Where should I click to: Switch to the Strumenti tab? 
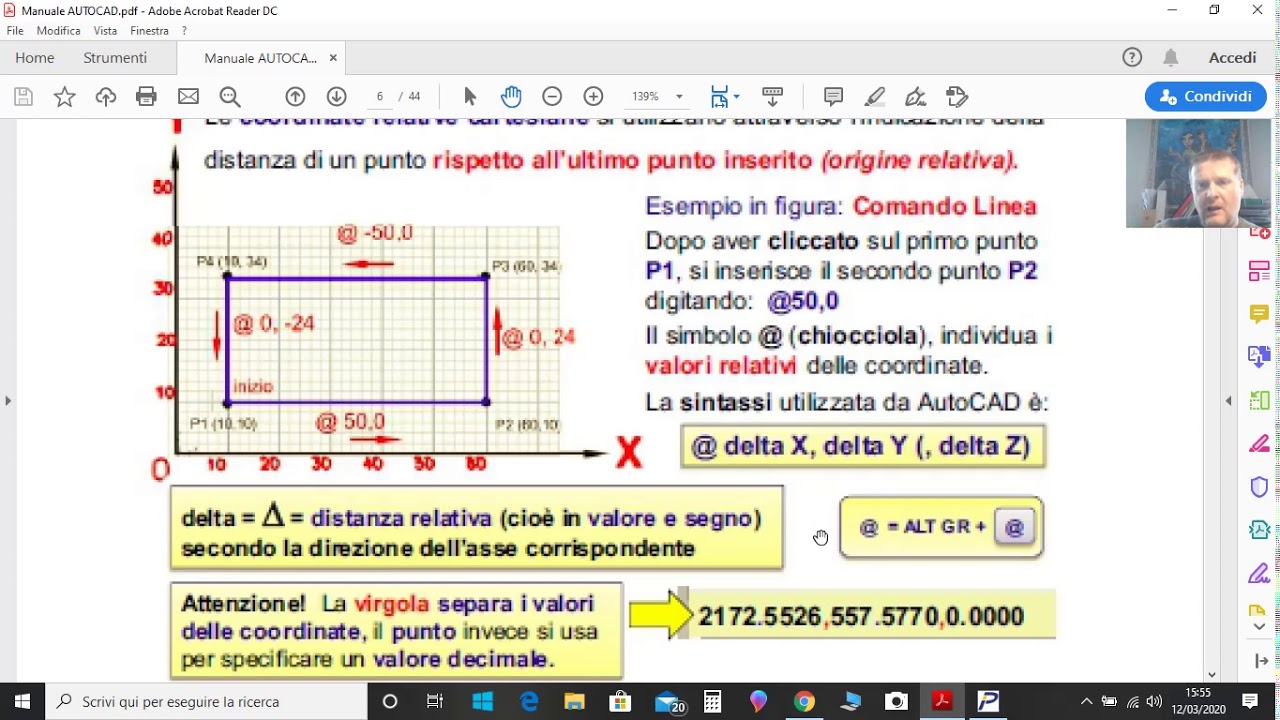[x=115, y=58]
